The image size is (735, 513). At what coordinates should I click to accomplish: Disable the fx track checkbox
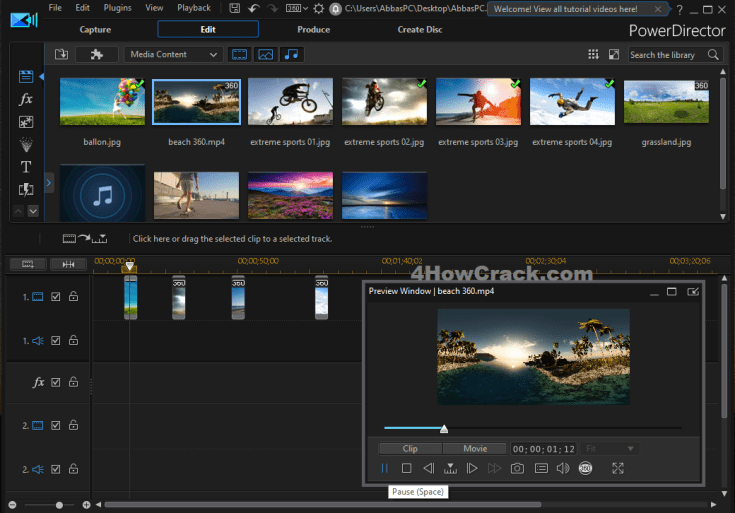coord(56,382)
